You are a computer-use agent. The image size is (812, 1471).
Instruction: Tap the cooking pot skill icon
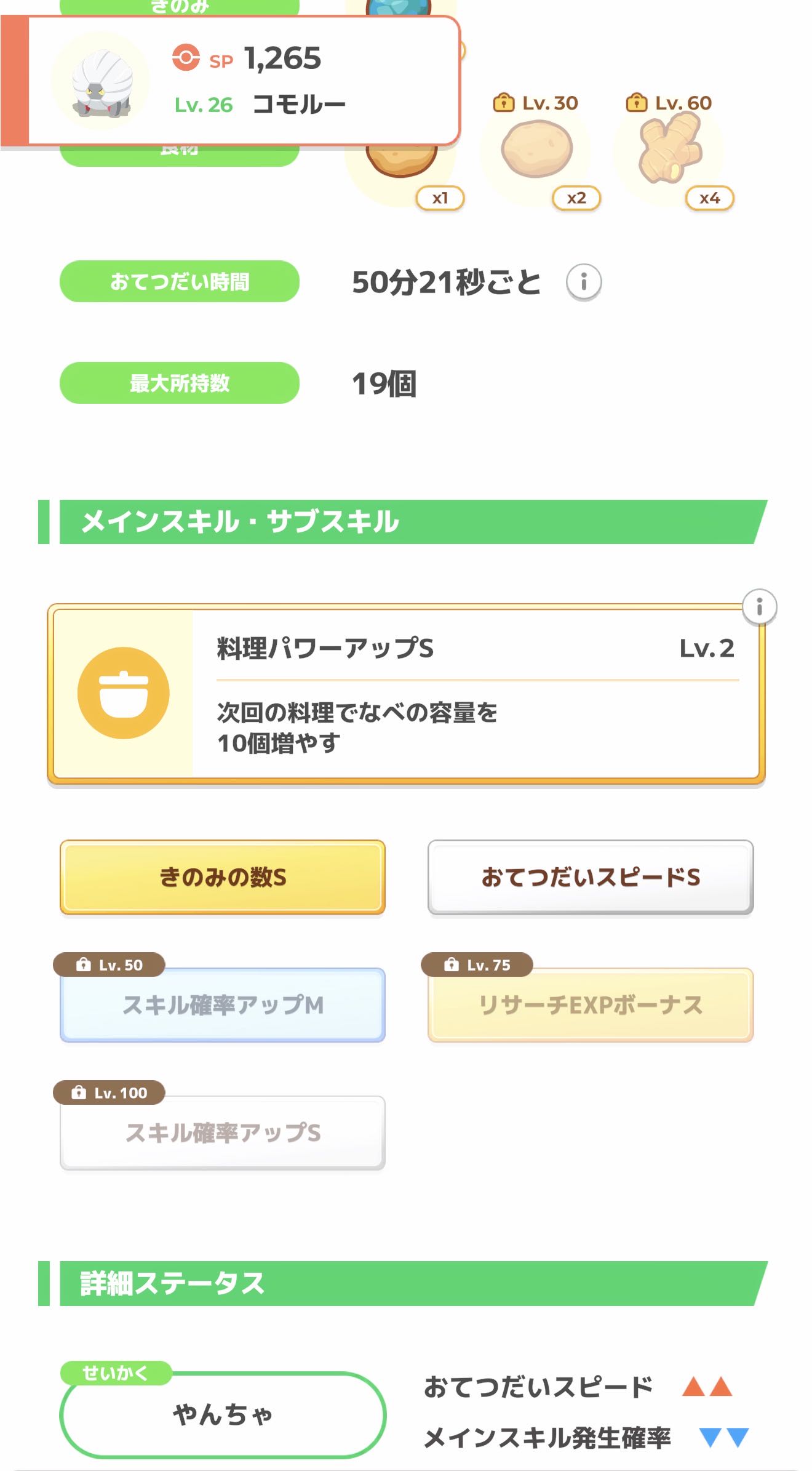(x=123, y=692)
